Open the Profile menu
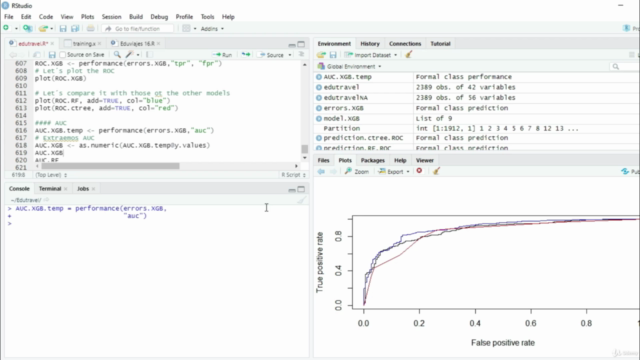The height and width of the screenshot is (360, 640). [184, 17]
